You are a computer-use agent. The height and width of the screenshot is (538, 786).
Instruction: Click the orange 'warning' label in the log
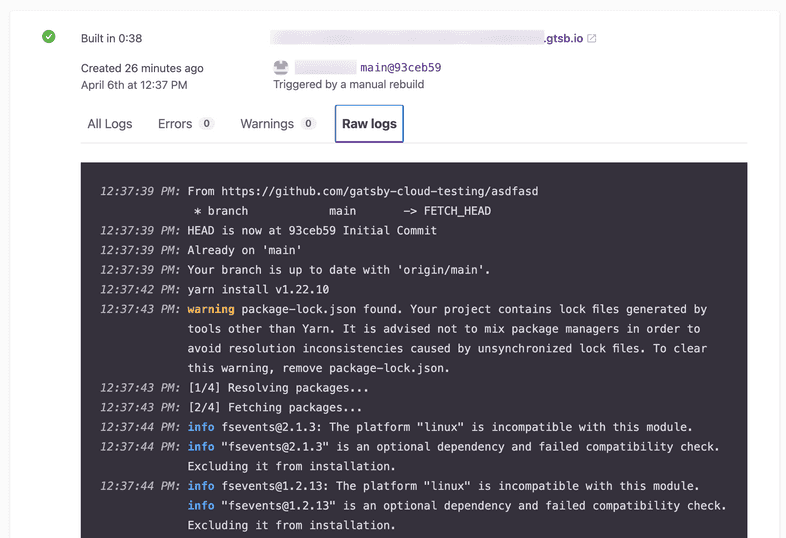pyautogui.click(x=210, y=309)
